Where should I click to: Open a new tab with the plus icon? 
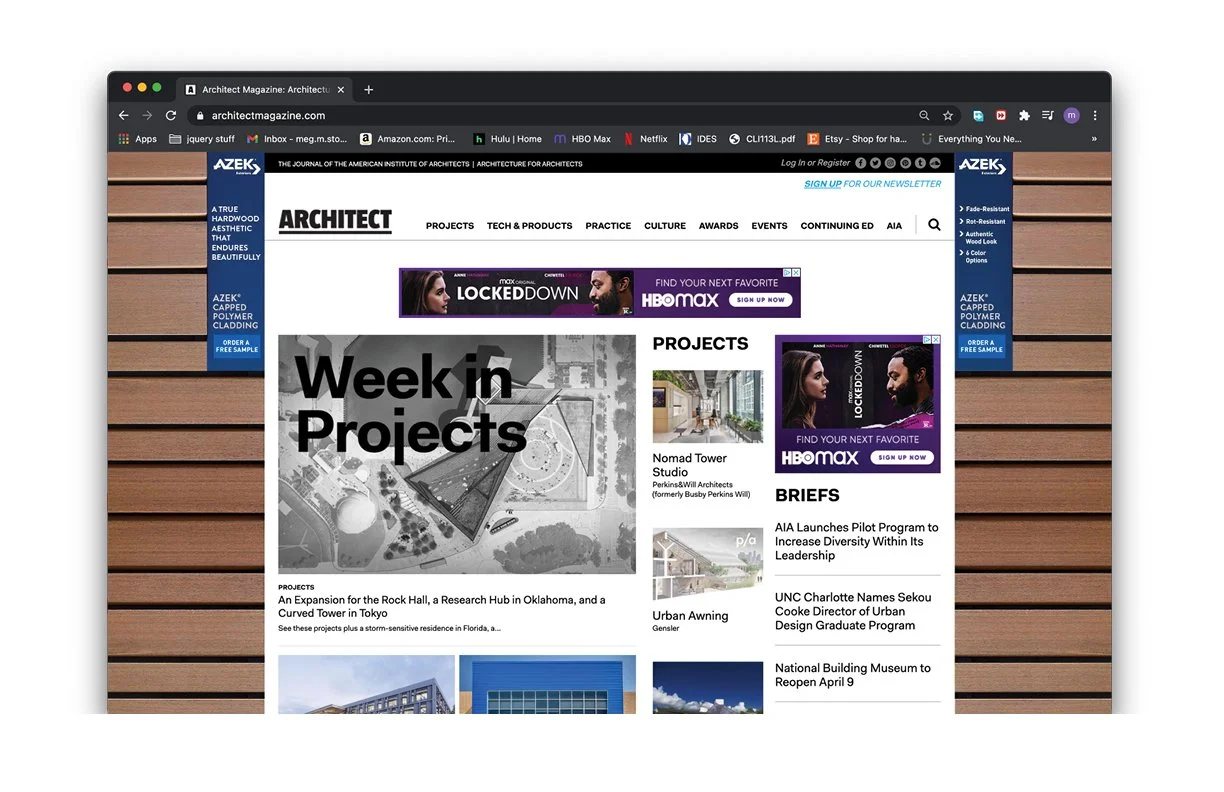[x=368, y=89]
